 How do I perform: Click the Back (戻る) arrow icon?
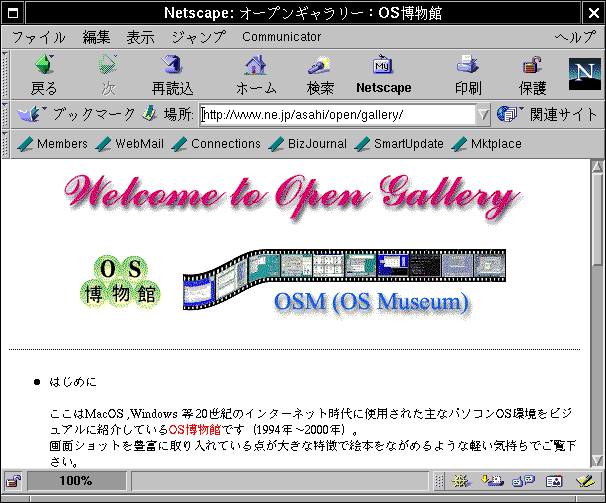tap(44, 64)
